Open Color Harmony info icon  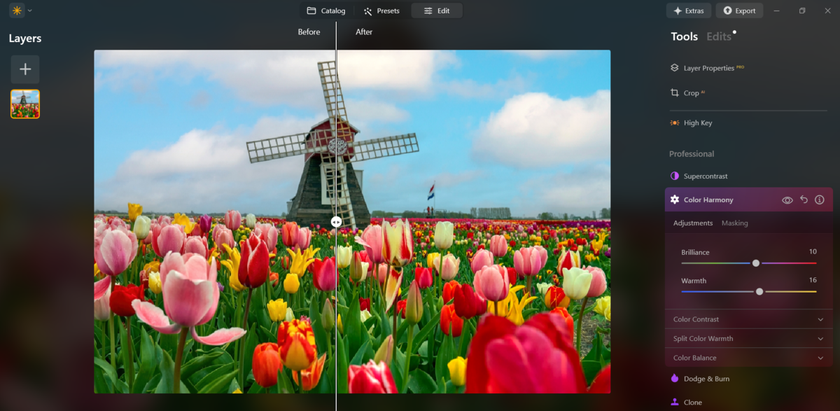pyautogui.click(x=819, y=200)
